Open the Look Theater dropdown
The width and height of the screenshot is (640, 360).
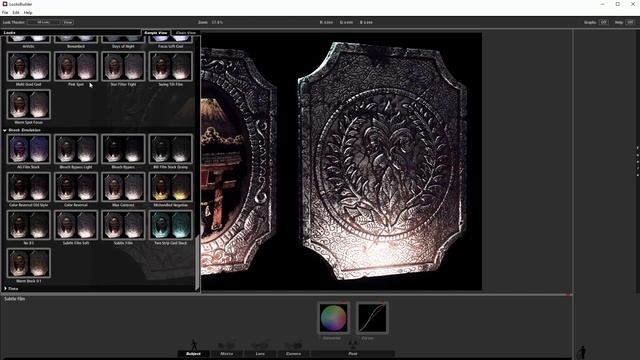[44, 22]
